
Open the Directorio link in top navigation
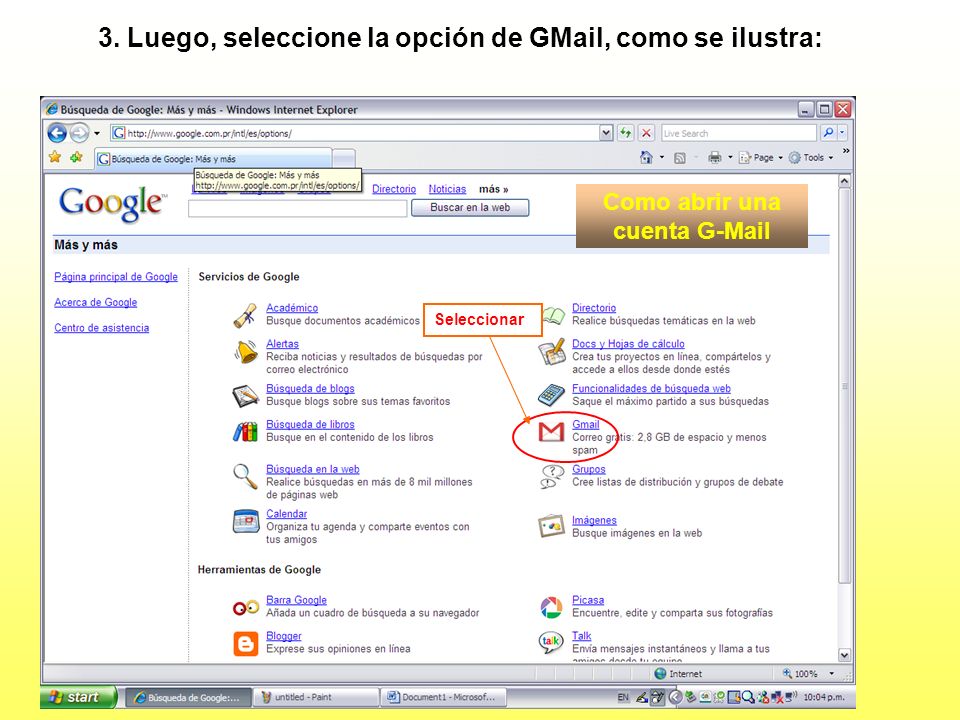point(394,189)
